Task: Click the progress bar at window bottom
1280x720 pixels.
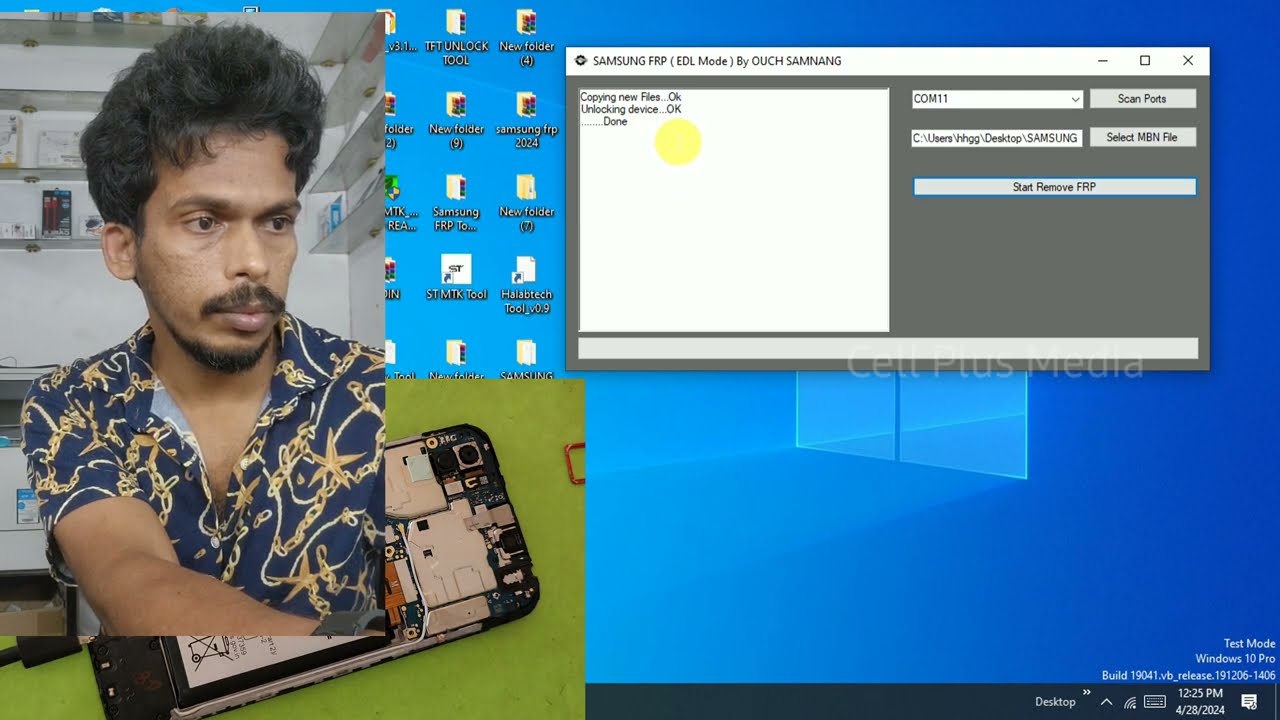Action: click(888, 348)
